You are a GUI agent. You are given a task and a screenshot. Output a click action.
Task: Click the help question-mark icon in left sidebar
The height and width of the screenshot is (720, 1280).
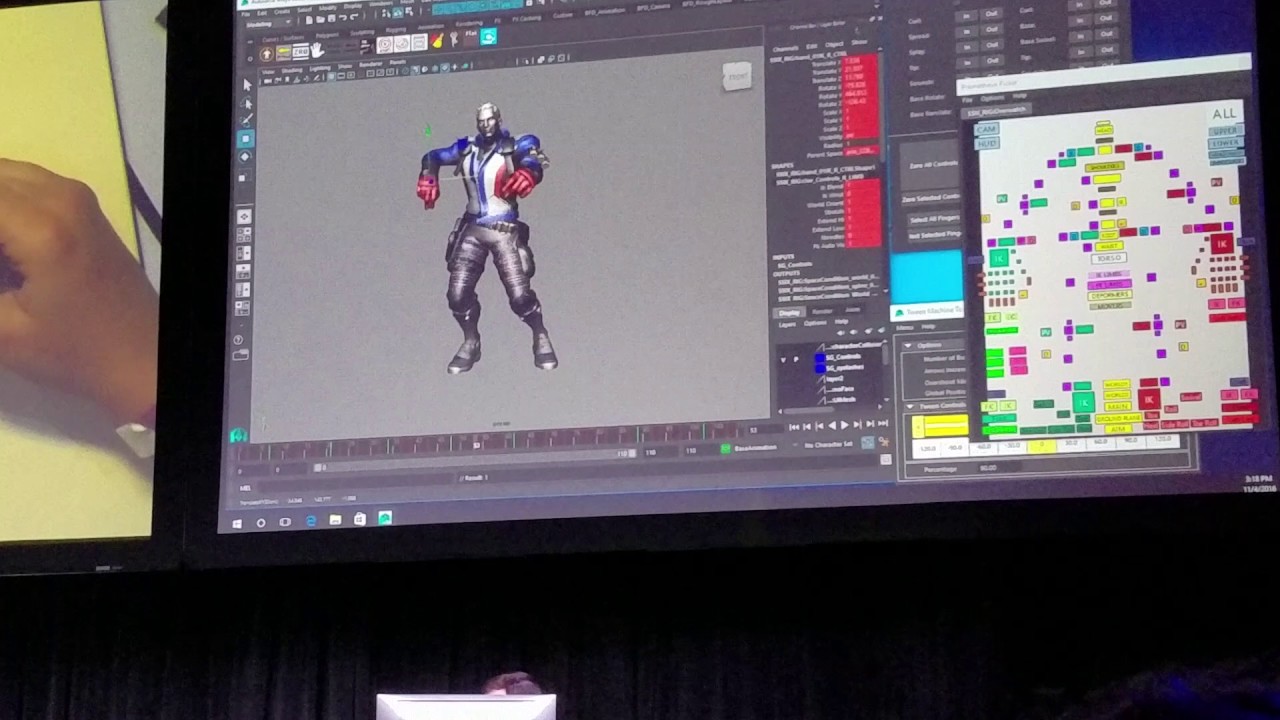(x=238, y=340)
